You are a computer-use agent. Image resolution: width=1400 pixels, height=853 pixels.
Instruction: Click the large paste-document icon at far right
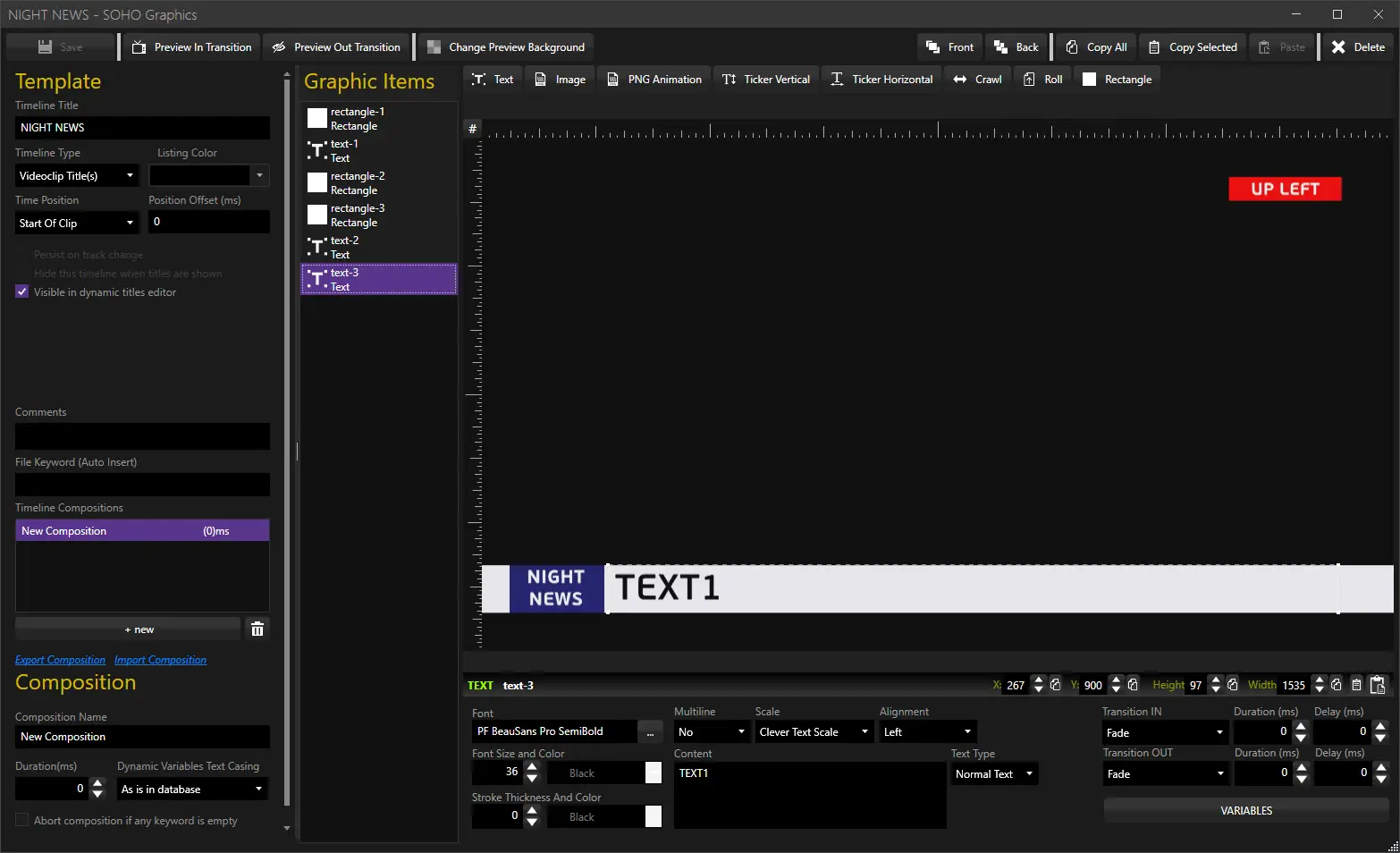pos(1378,685)
